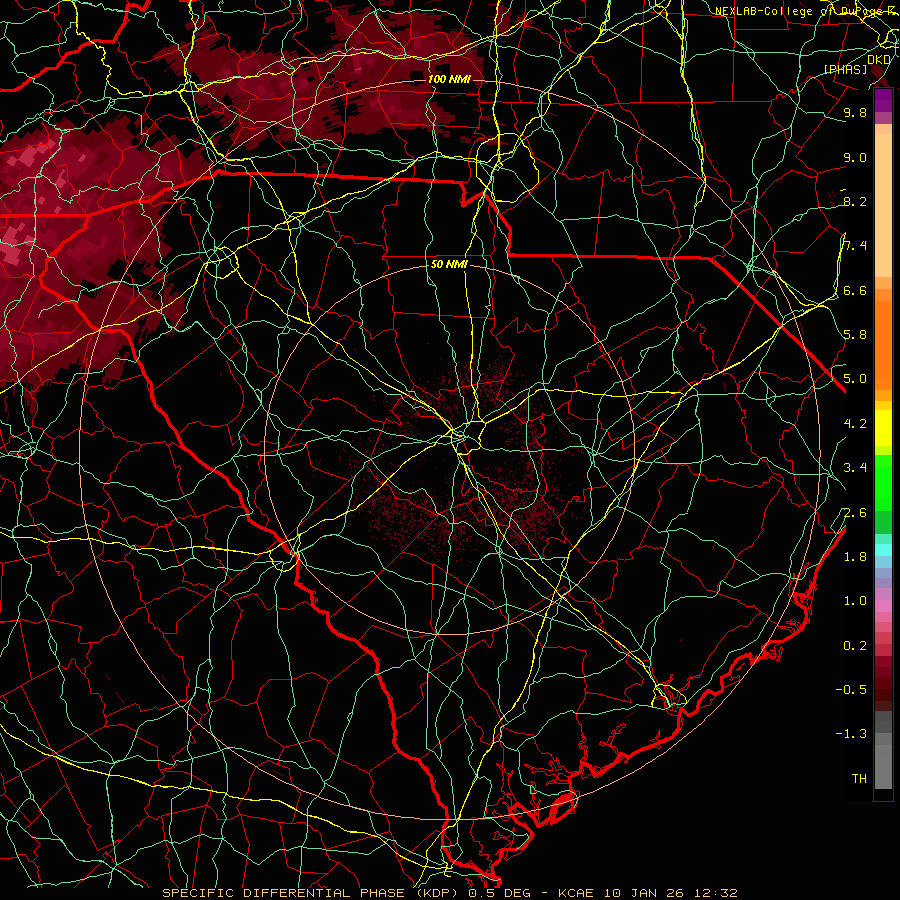900x900 pixels.
Task: Click the -1.3 legend value
Action: 851,734
